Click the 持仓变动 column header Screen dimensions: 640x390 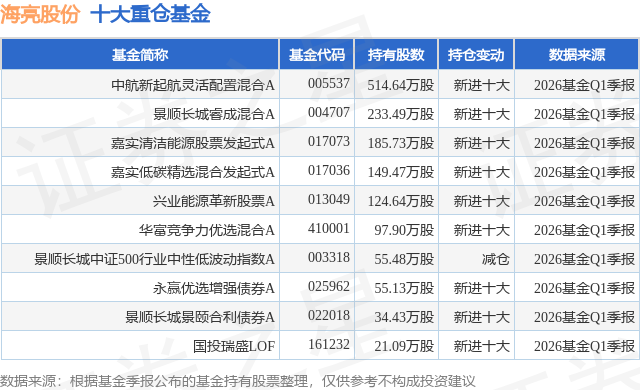tap(476, 55)
